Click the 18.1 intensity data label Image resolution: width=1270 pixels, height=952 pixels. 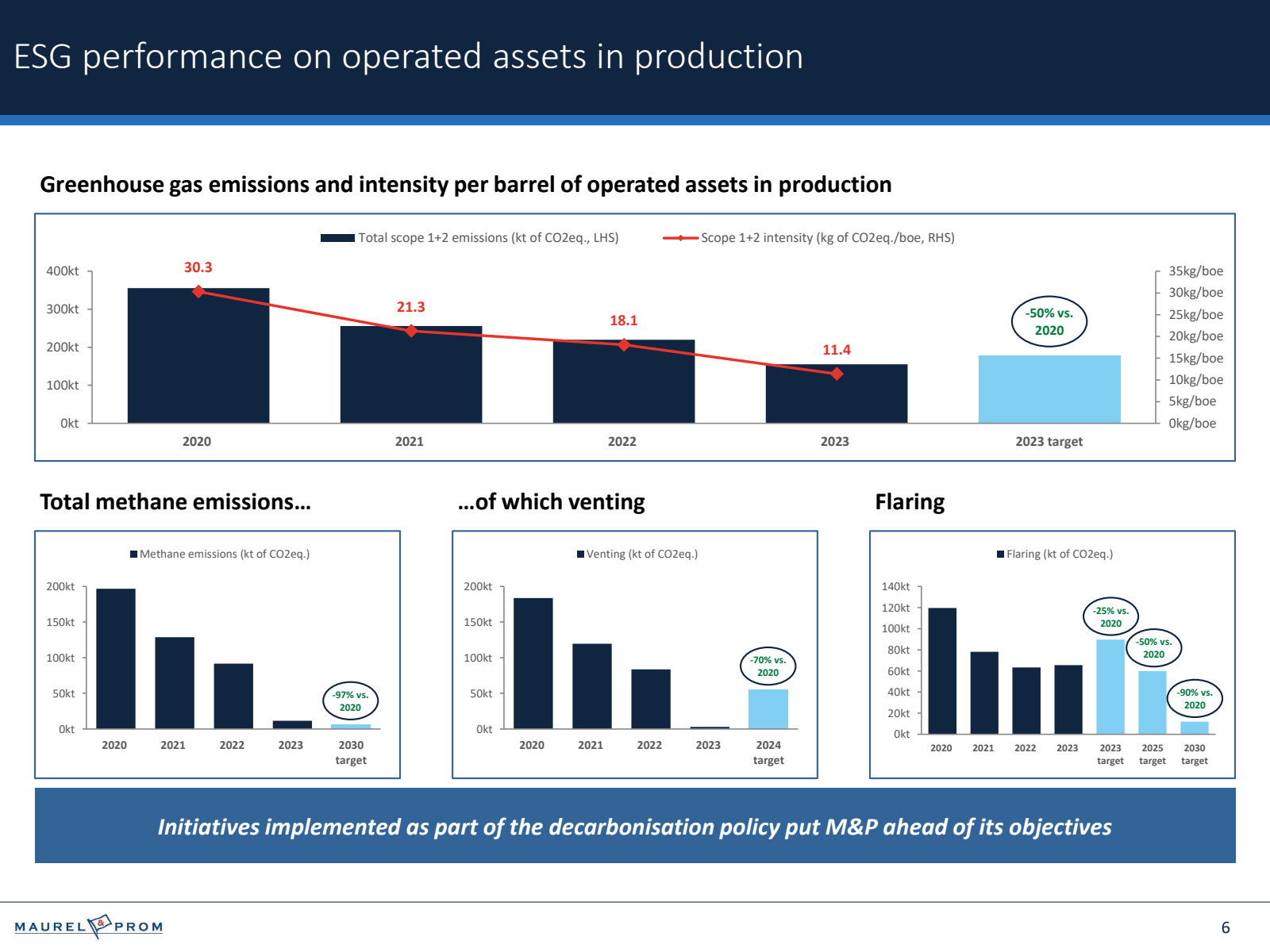click(x=624, y=321)
